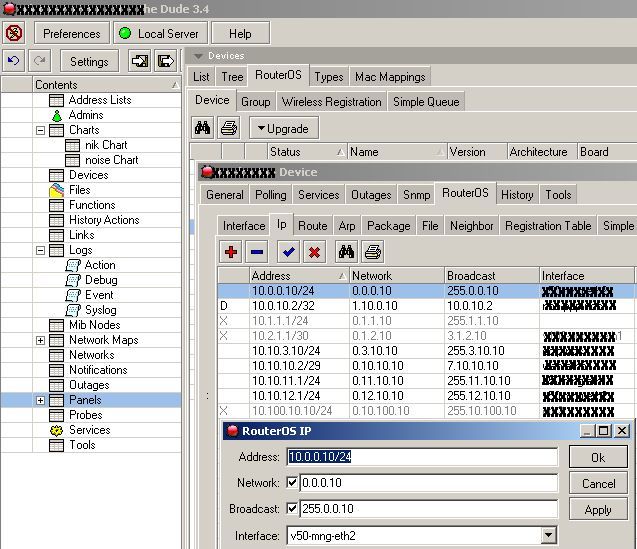This screenshot has height=549, width=637.
Task: Click Ok in RouterOS IP dialog
Action: [x=598, y=457]
